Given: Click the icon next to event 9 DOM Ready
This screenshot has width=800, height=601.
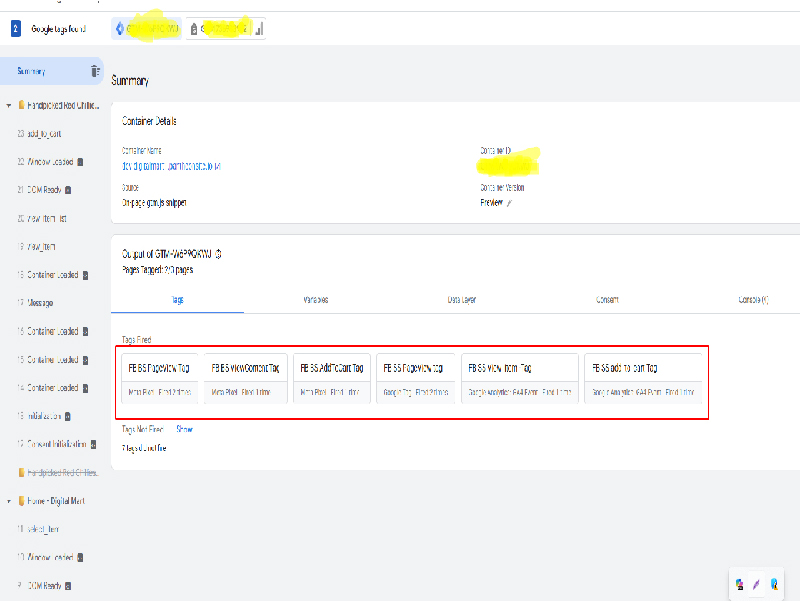Looking at the screenshot, I should 68,586.
